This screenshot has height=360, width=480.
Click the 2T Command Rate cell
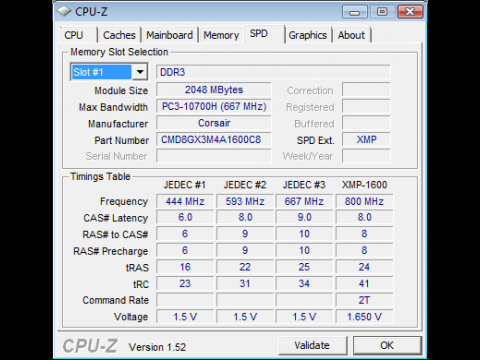coord(364,300)
